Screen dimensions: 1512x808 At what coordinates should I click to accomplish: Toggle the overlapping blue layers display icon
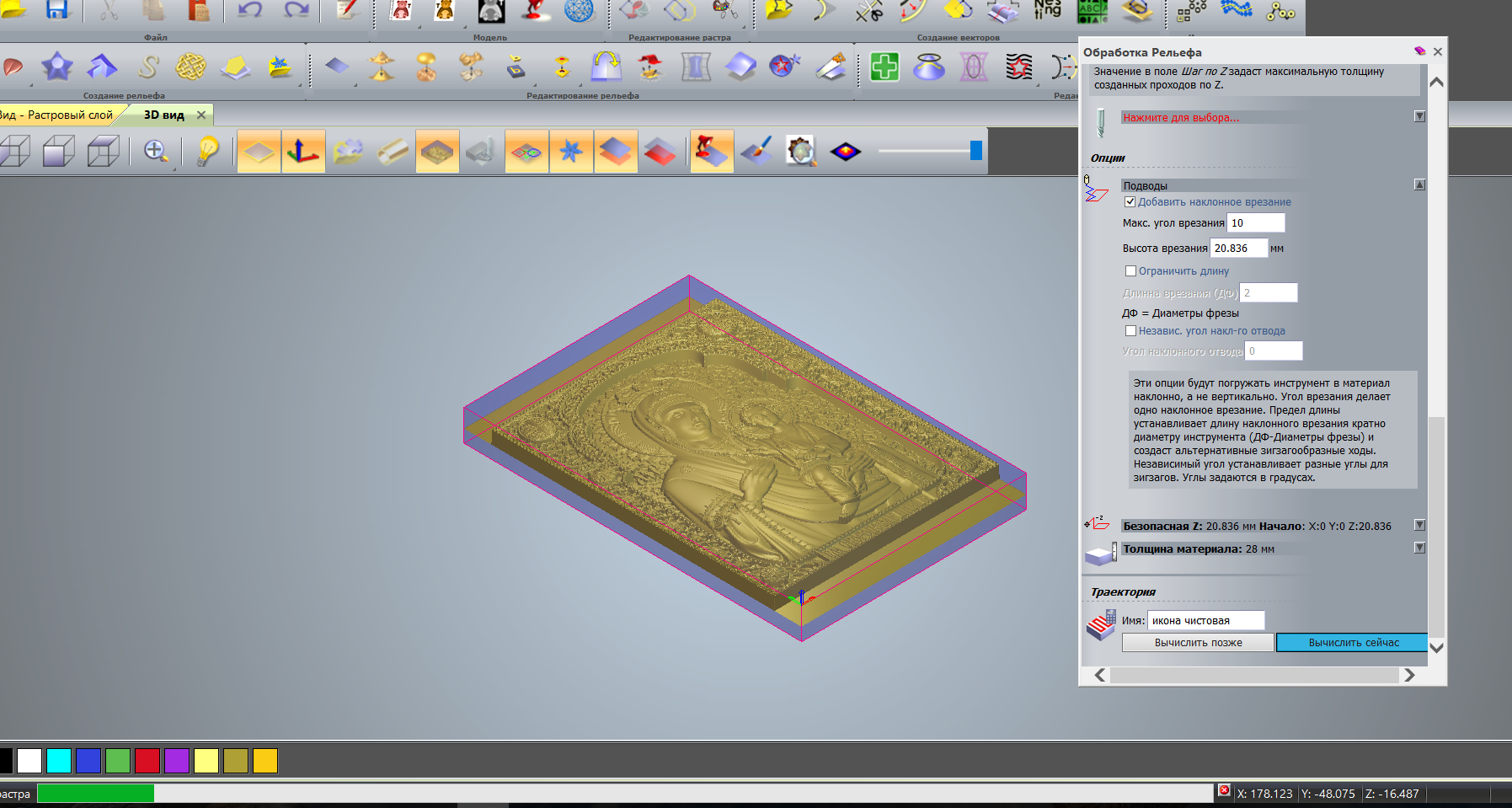pos(616,152)
